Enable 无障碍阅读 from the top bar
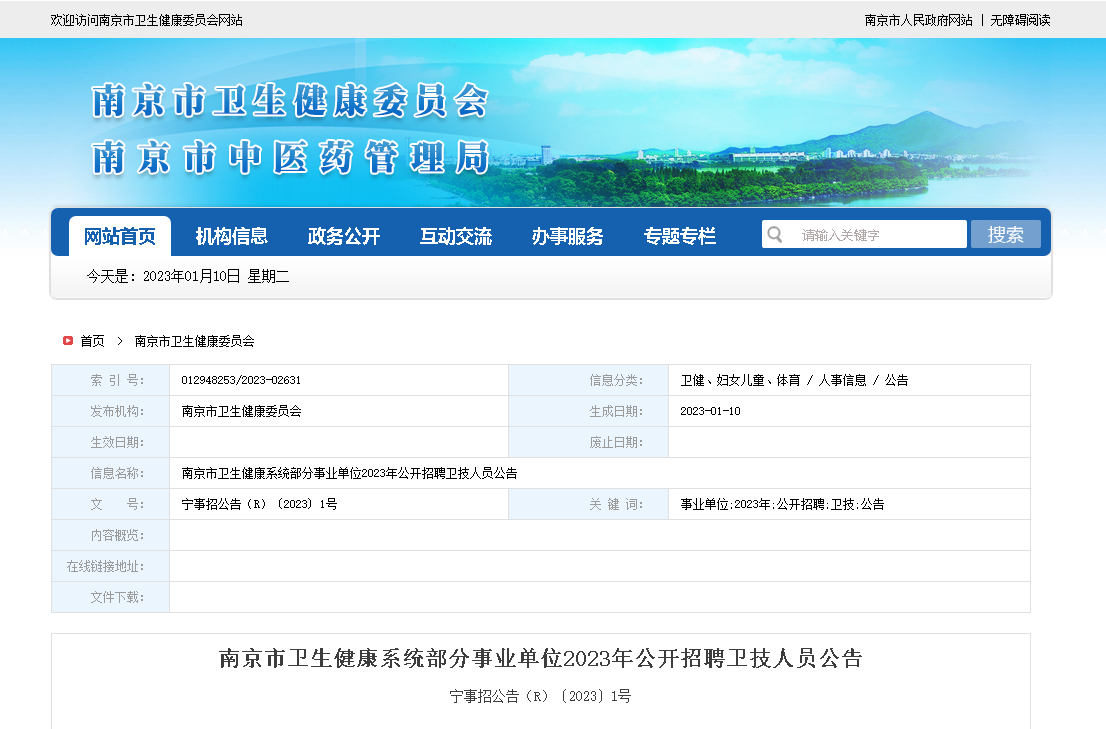This screenshot has height=729, width=1106. pyautogui.click(x=1020, y=20)
